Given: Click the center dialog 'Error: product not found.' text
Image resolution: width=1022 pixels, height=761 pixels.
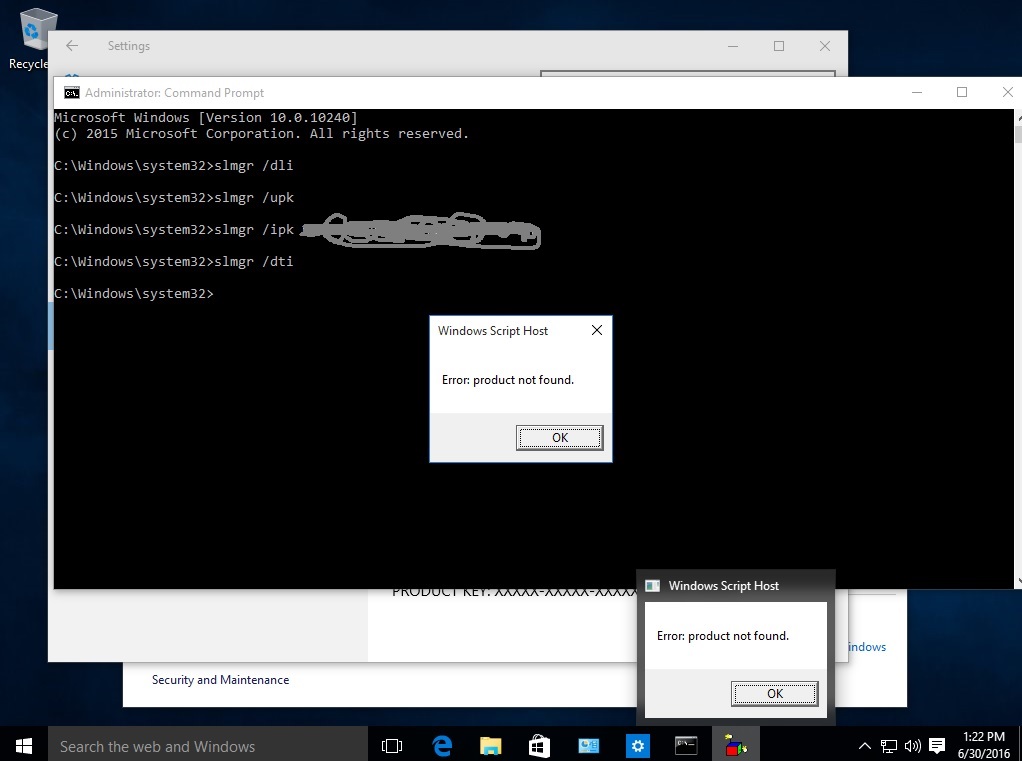Looking at the screenshot, I should [x=508, y=380].
